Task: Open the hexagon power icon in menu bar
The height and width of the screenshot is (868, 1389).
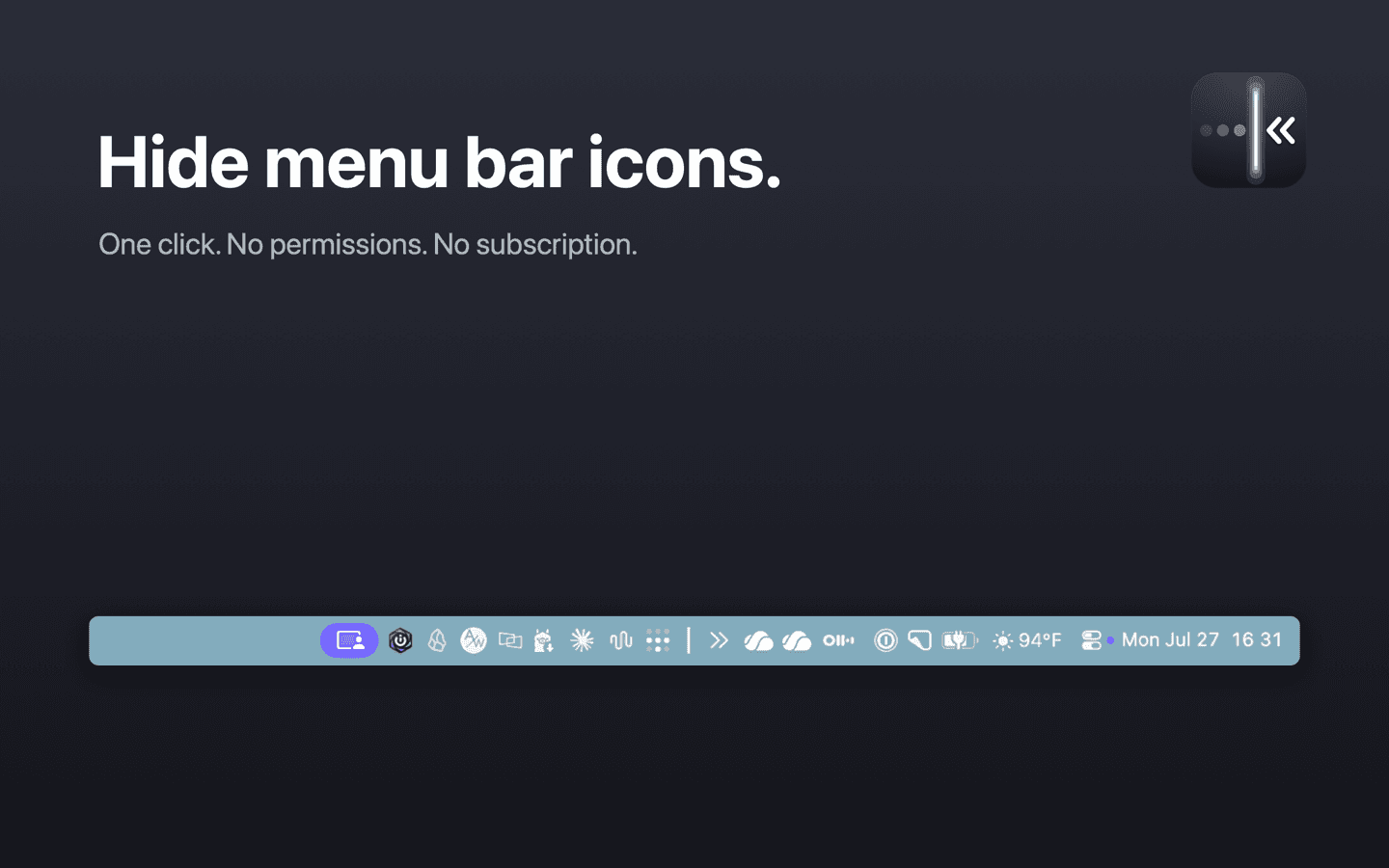Action: 400,640
